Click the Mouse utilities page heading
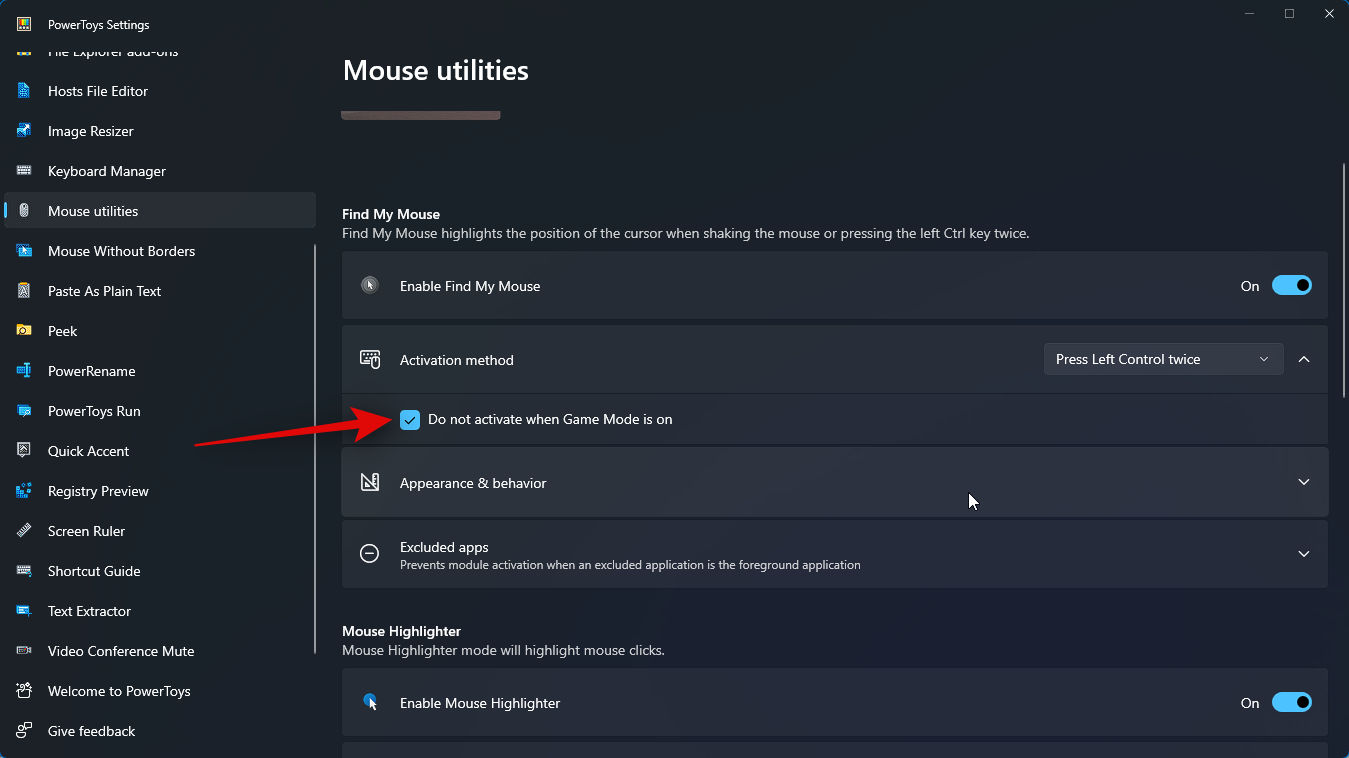This screenshot has height=758, width=1349. (436, 71)
